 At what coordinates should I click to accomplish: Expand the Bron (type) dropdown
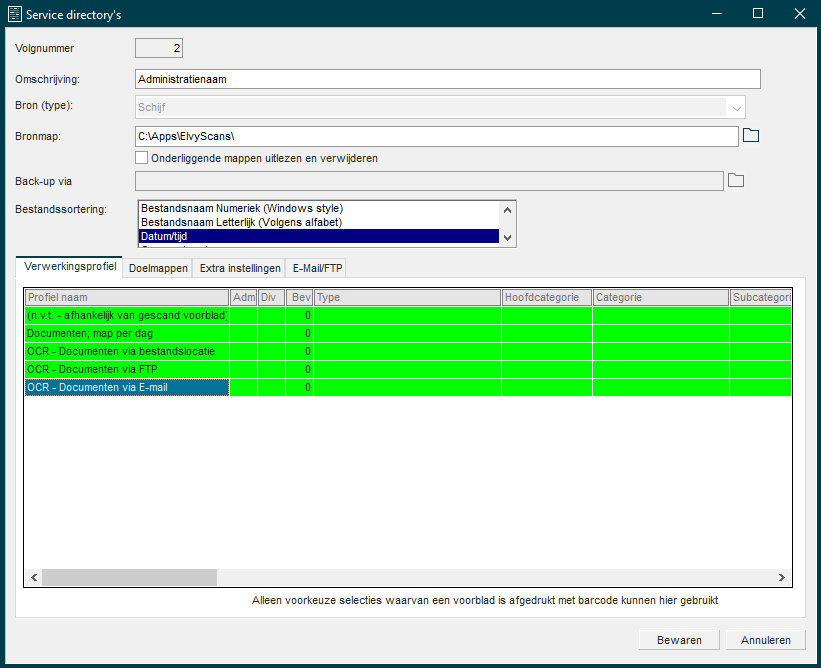(x=736, y=107)
